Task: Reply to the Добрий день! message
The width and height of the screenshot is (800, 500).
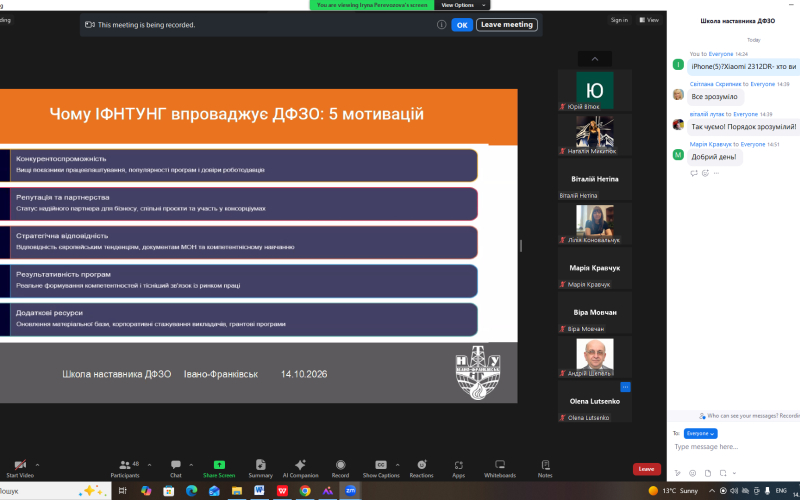Action: click(x=694, y=173)
